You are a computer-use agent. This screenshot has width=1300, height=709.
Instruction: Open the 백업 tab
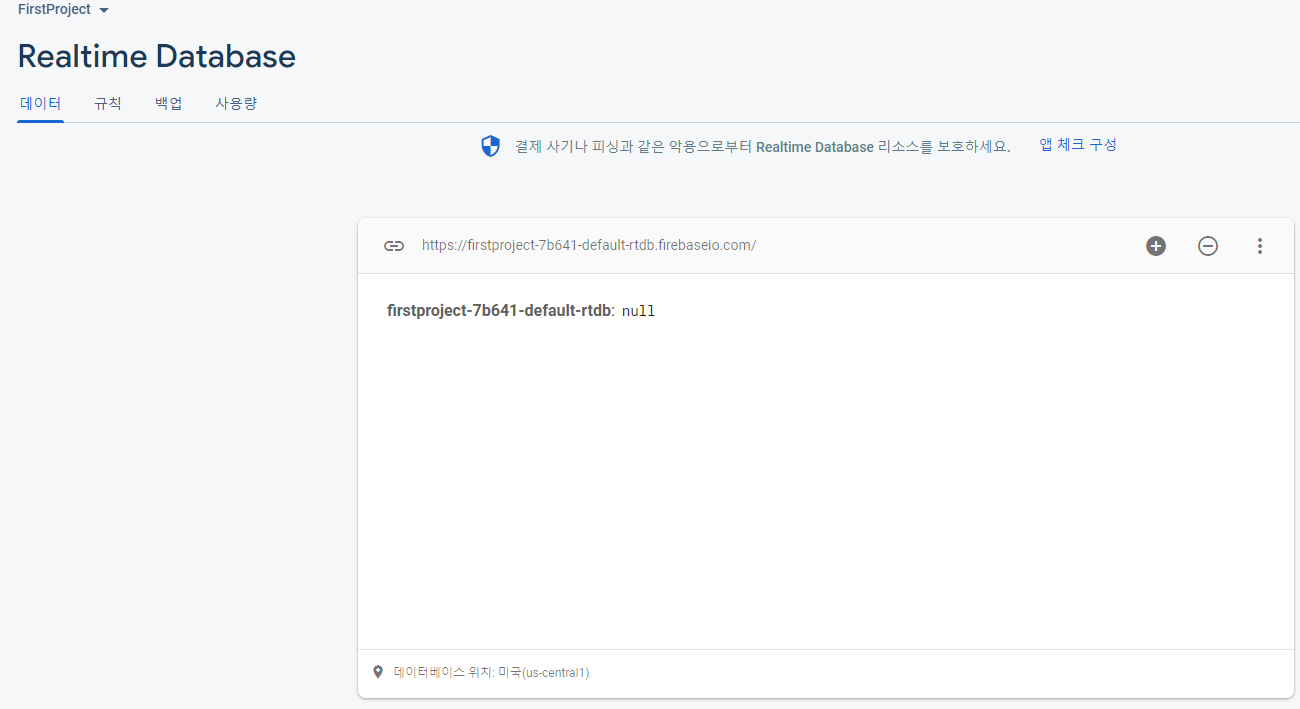pyautogui.click(x=169, y=103)
